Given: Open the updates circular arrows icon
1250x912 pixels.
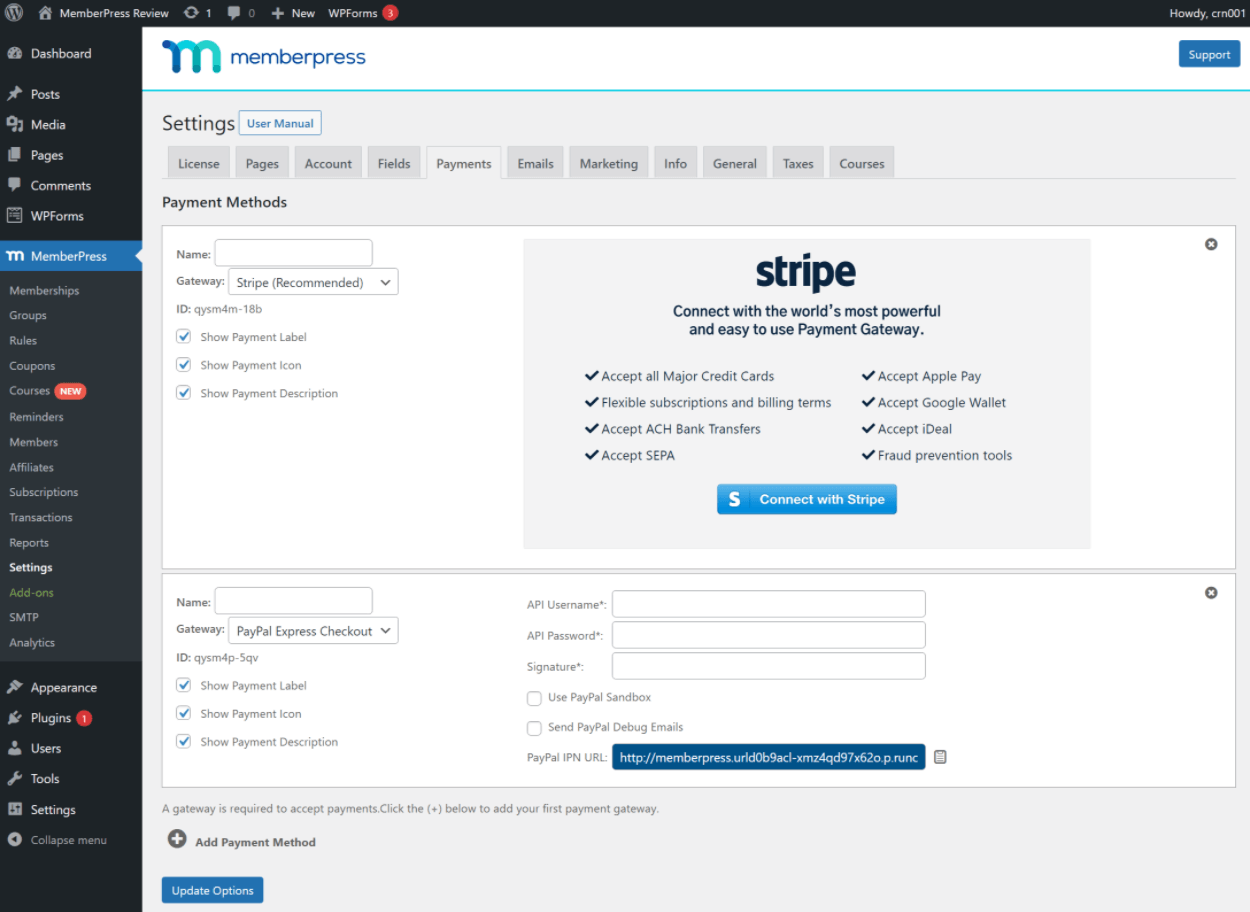Looking at the screenshot, I should 191,13.
